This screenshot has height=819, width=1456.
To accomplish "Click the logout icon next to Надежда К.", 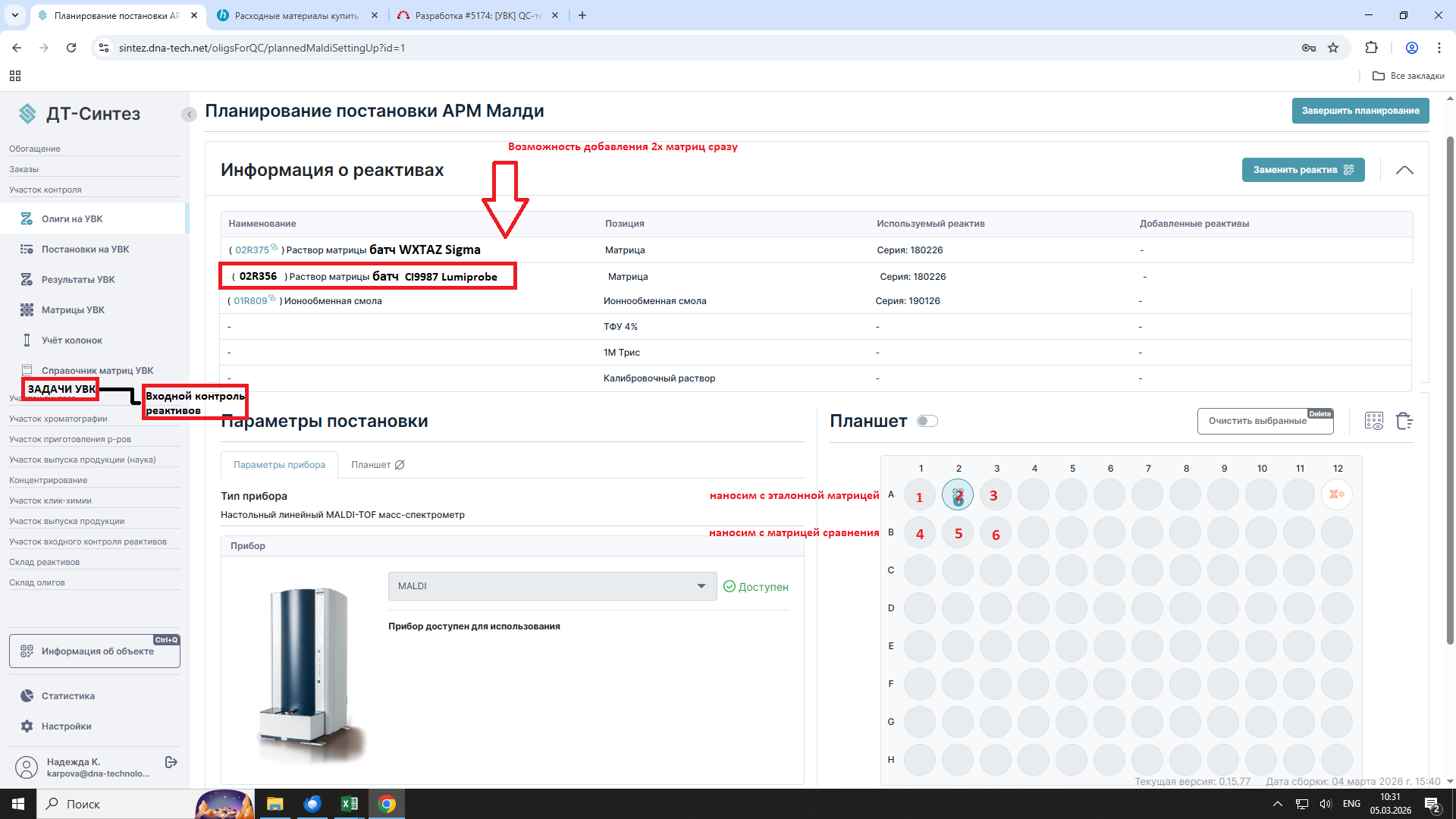I will coord(171,762).
